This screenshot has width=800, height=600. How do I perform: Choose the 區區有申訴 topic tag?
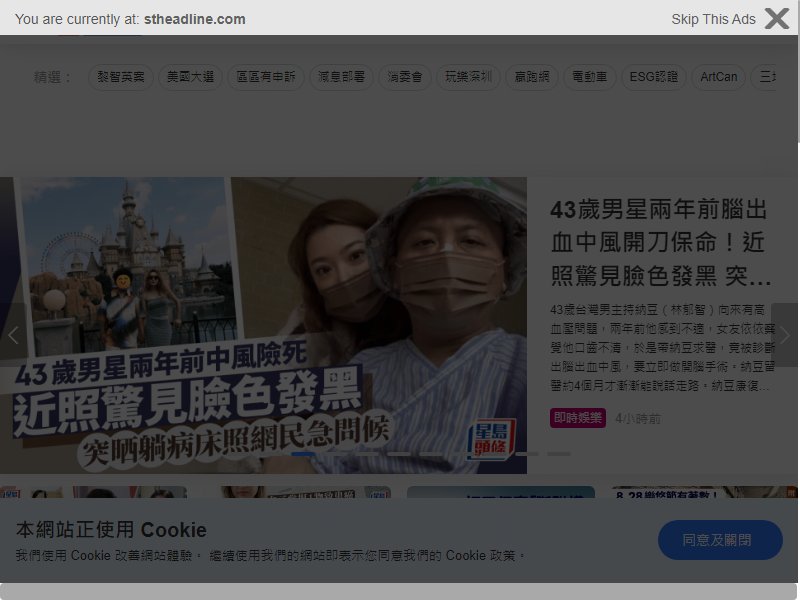266,77
